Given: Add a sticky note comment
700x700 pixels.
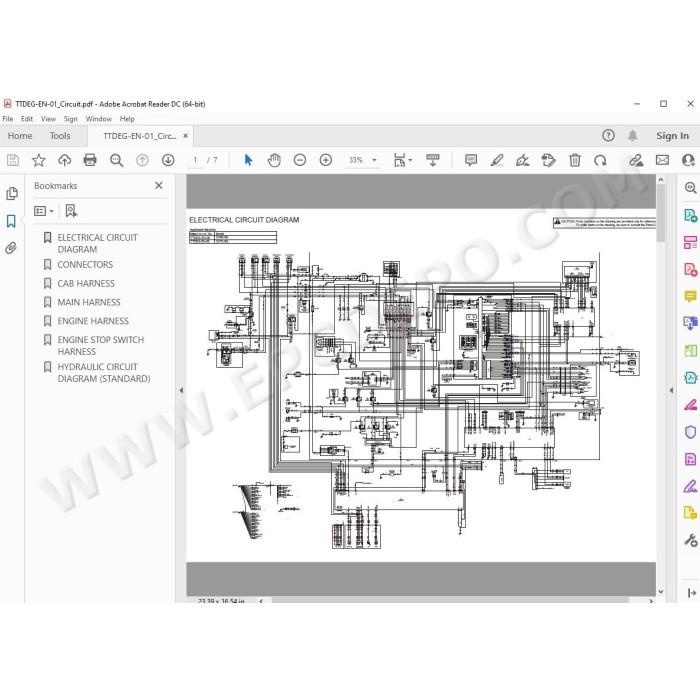Looking at the screenshot, I should [x=471, y=160].
